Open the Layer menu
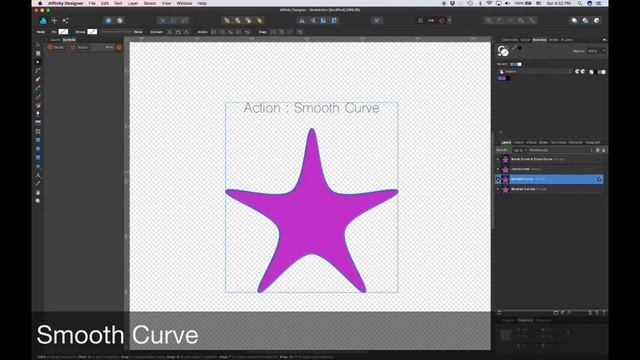The width and height of the screenshot is (640, 360). (x=133, y=3)
